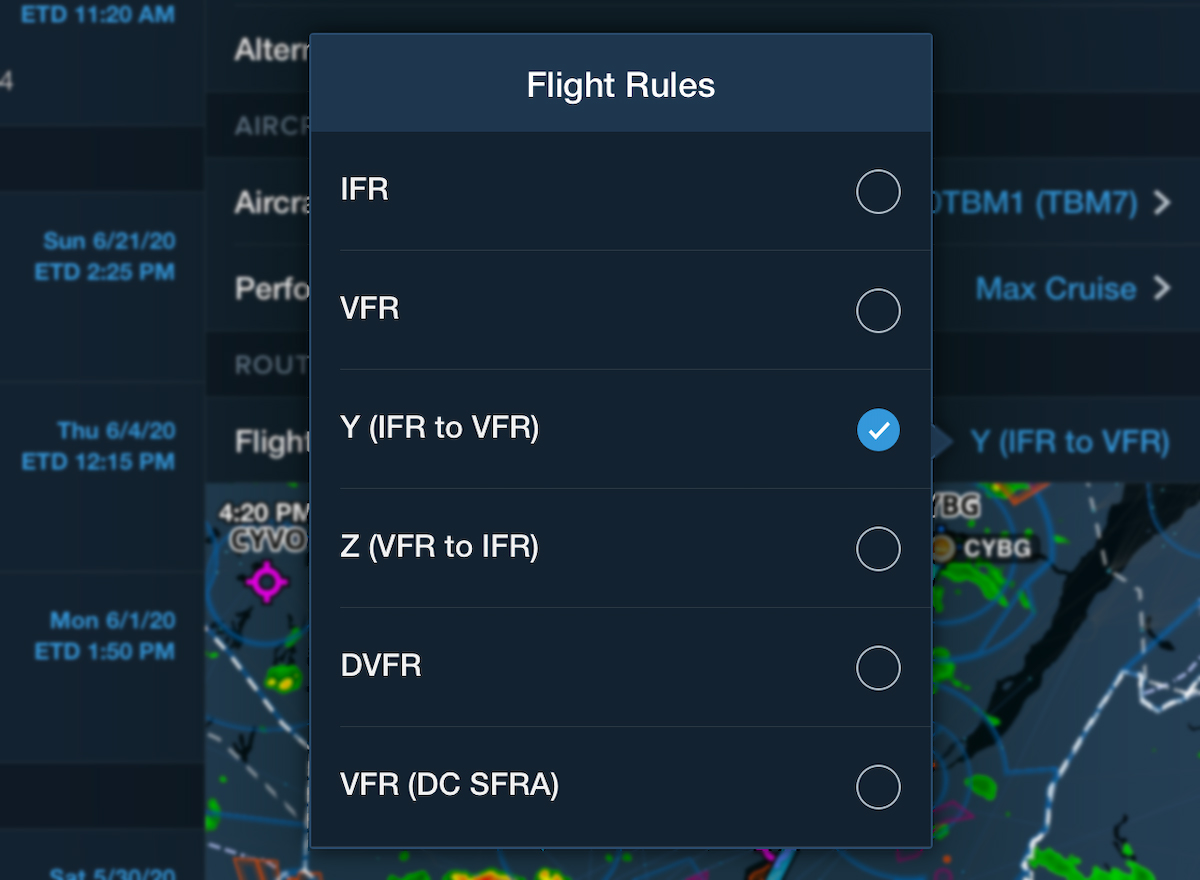Choose the DVFR radio circle
This screenshot has height=880, width=1200.
[x=878, y=668]
